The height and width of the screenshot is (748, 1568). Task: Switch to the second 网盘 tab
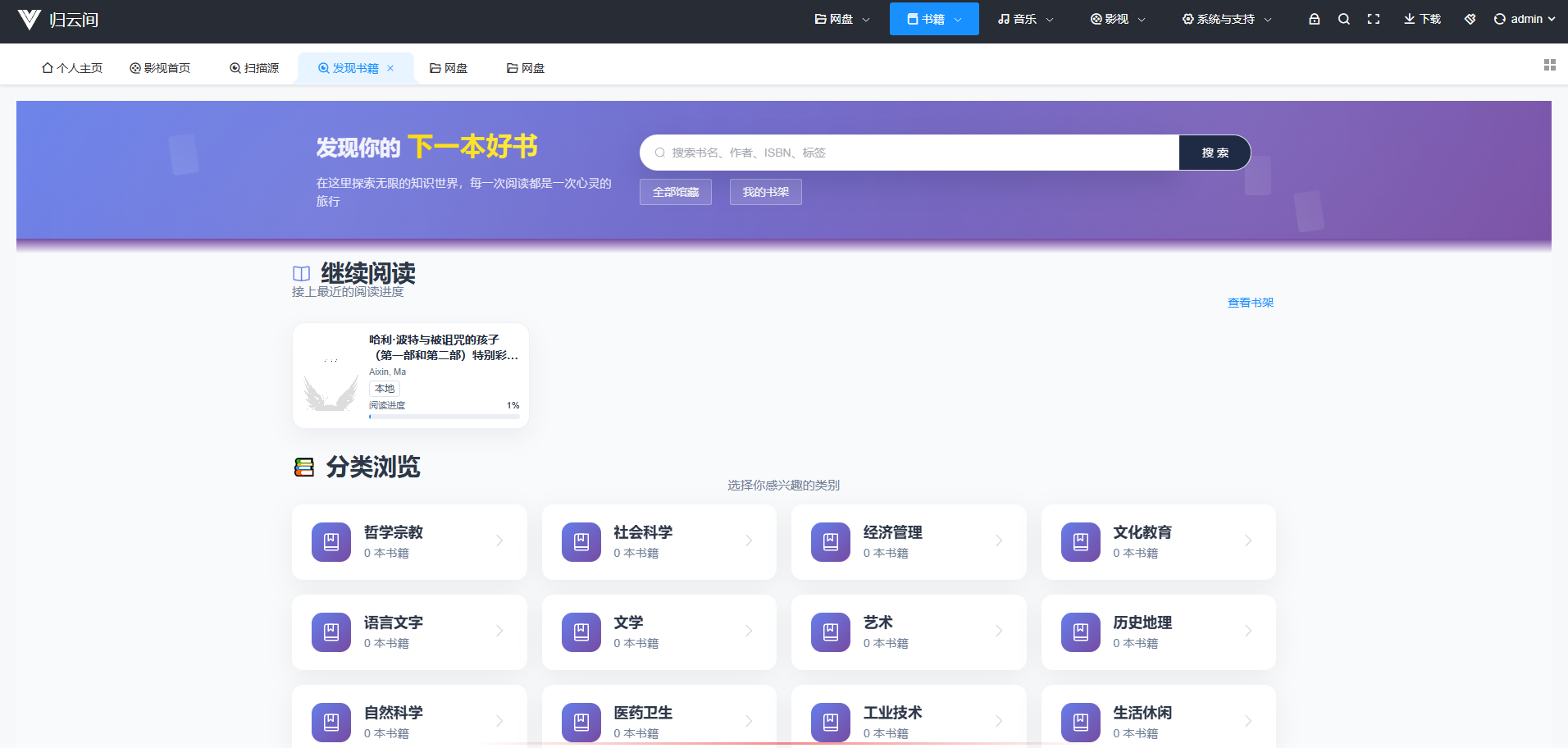point(526,68)
